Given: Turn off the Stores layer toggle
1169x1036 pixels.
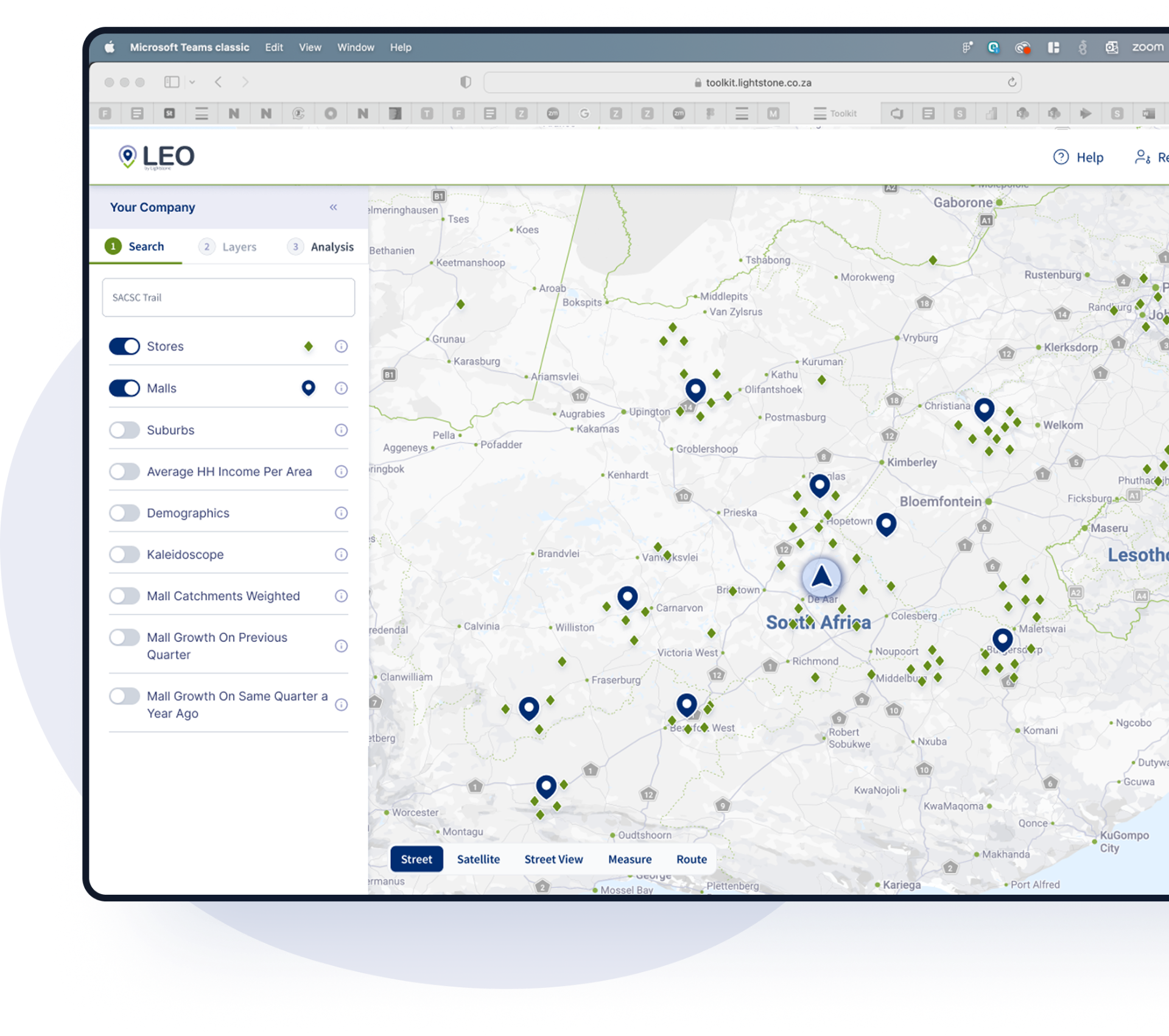Looking at the screenshot, I should pos(124,346).
